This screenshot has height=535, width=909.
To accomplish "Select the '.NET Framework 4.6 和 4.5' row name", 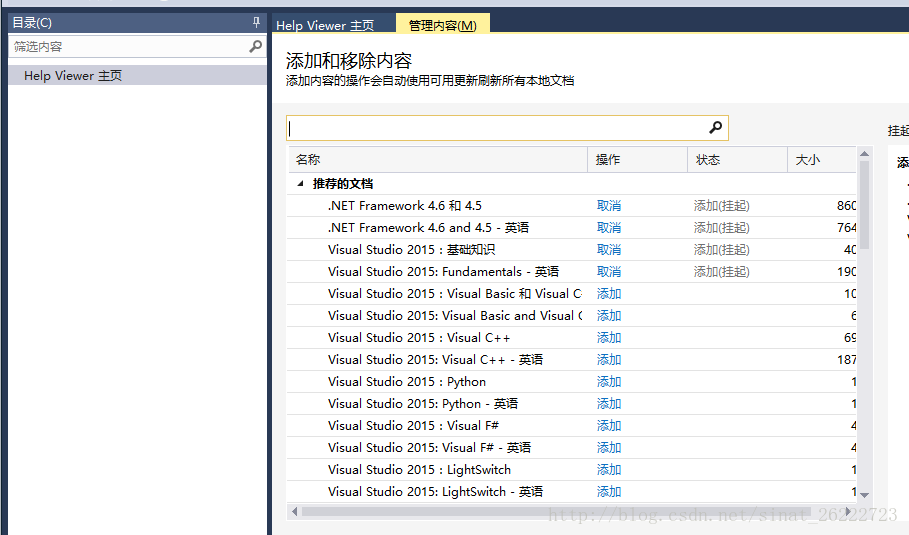I will point(405,206).
